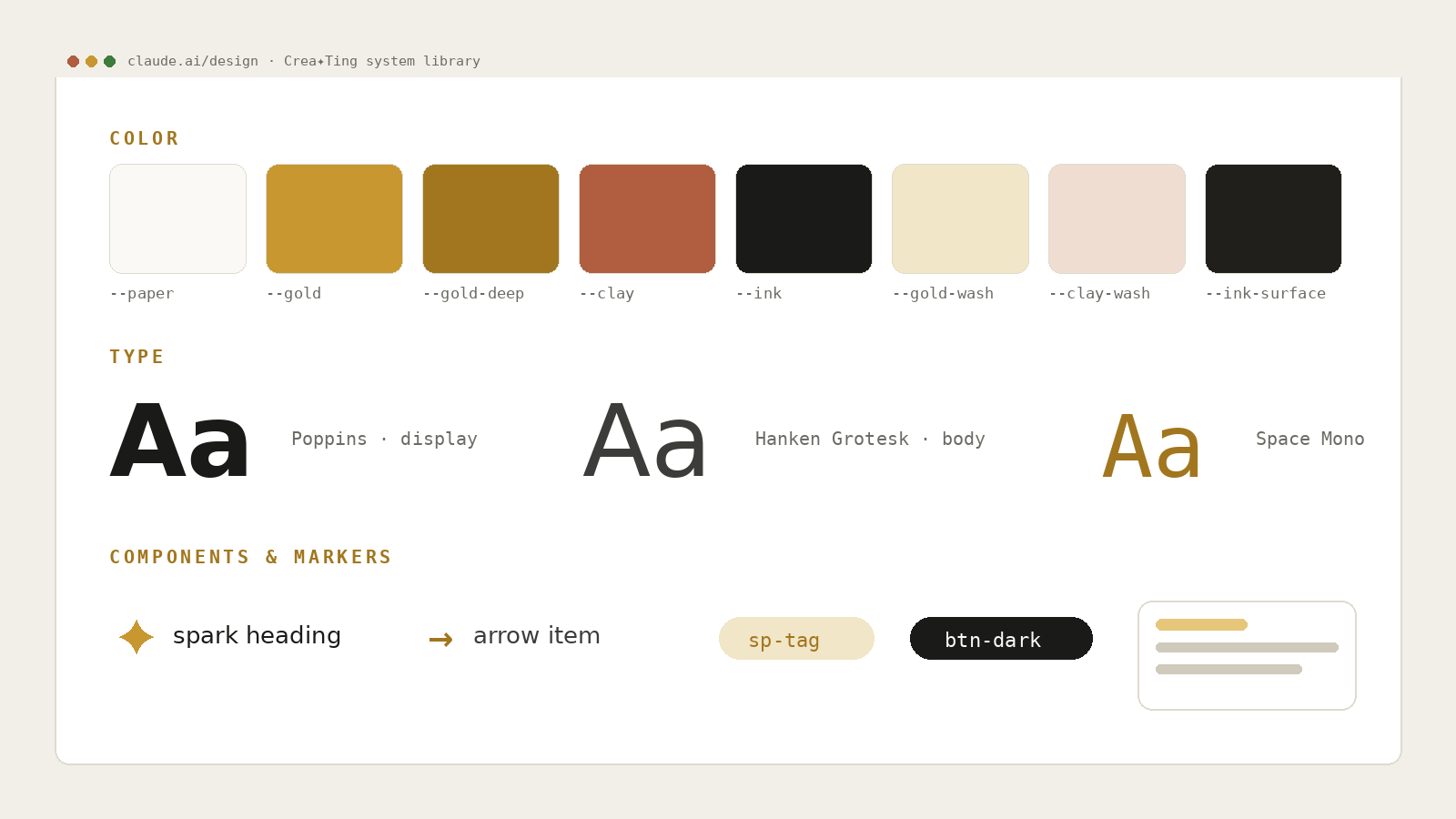Viewport: 1456px width, 819px height.
Task: Click the '--gold-wash' label text
Action: pyautogui.click(x=943, y=293)
